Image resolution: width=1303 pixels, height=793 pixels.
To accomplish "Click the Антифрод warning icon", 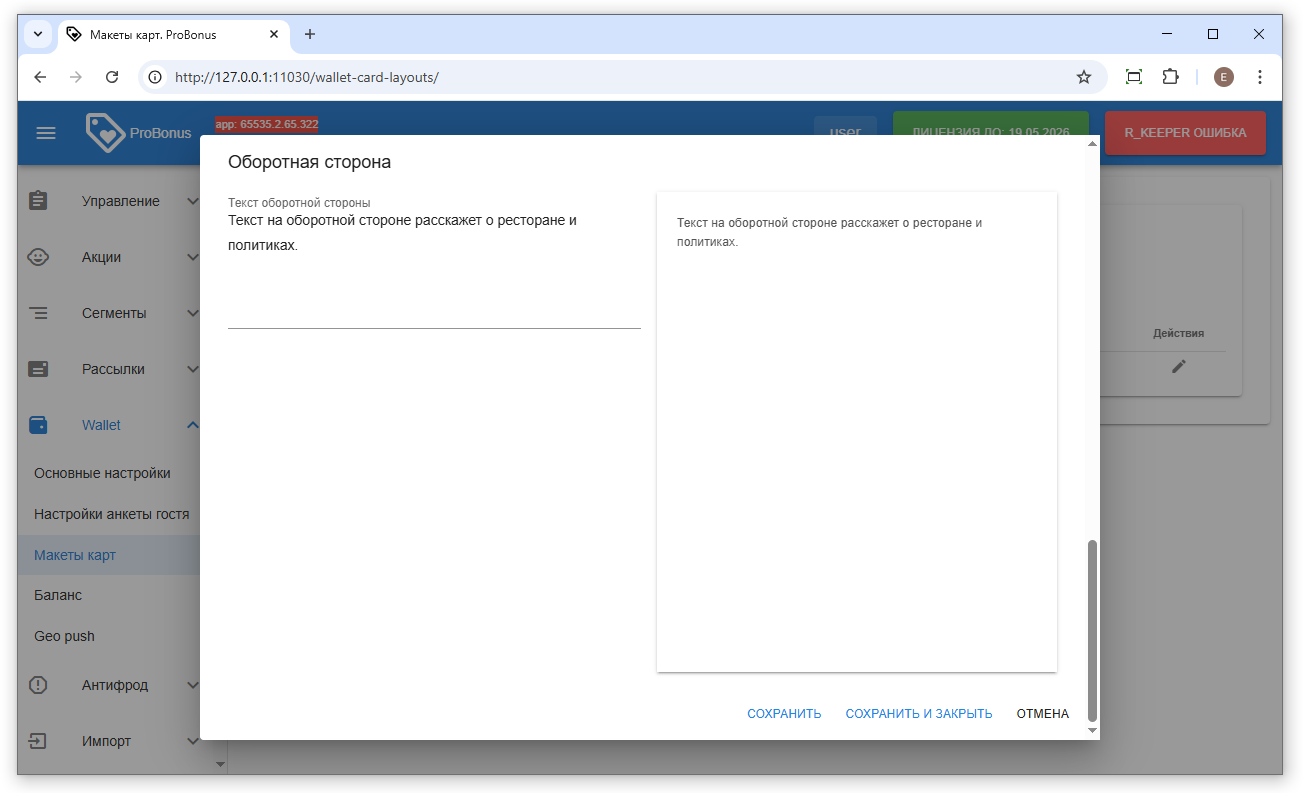I will click(x=38, y=685).
